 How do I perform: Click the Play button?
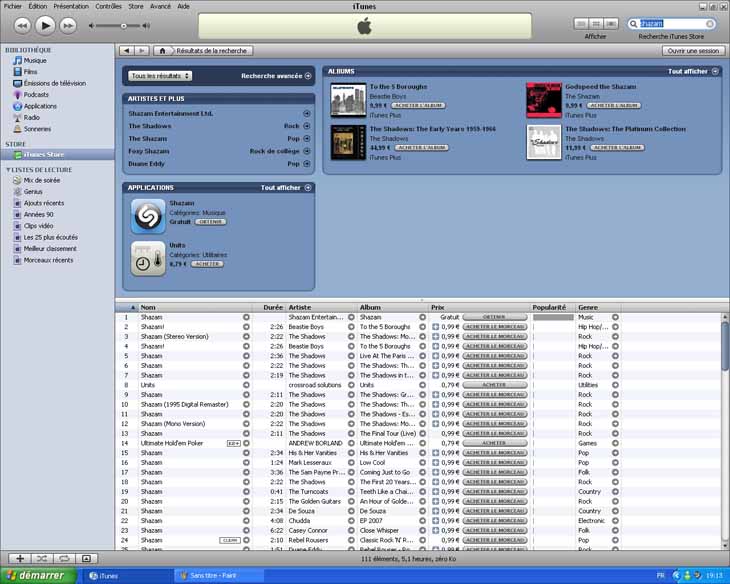coord(45,25)
